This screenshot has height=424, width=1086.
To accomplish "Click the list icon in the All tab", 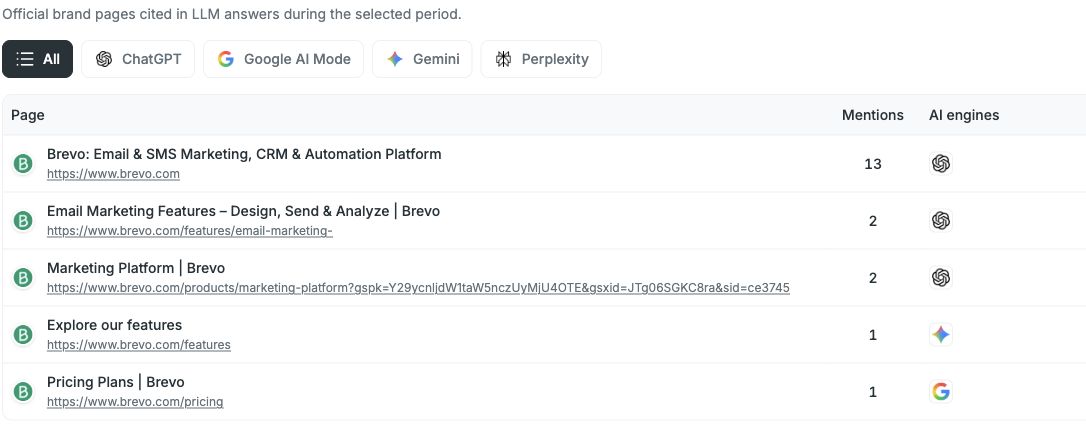I will 25,59.
